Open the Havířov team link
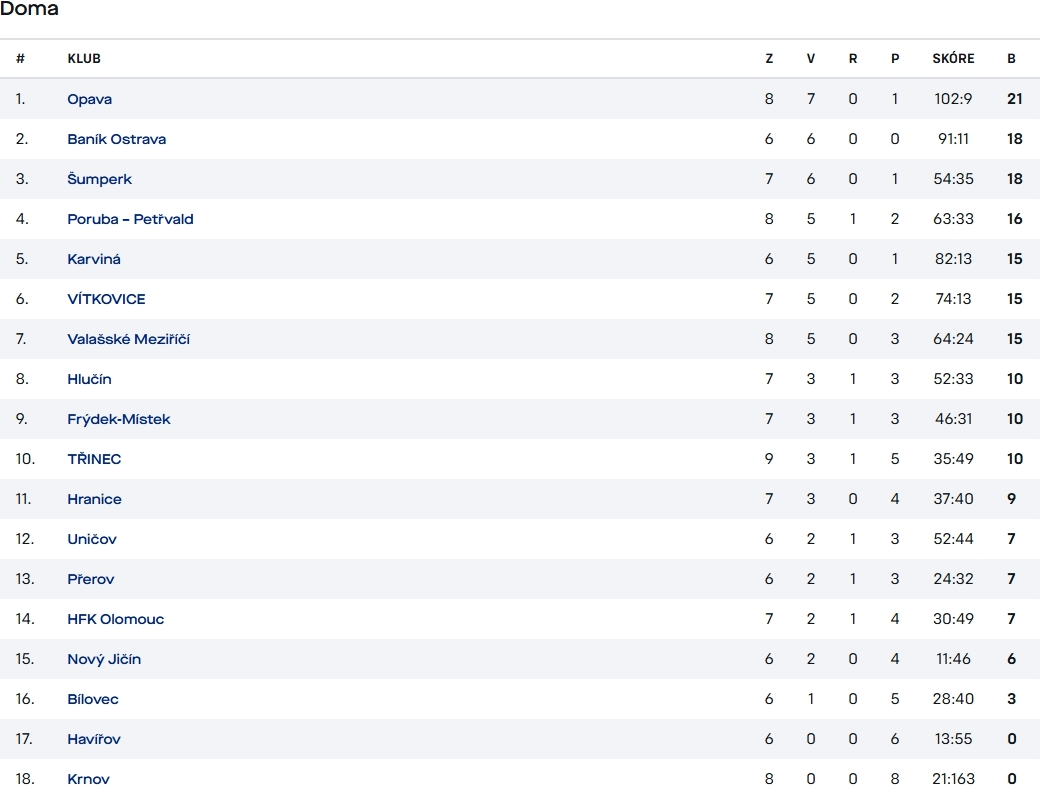 click(94, 739)
